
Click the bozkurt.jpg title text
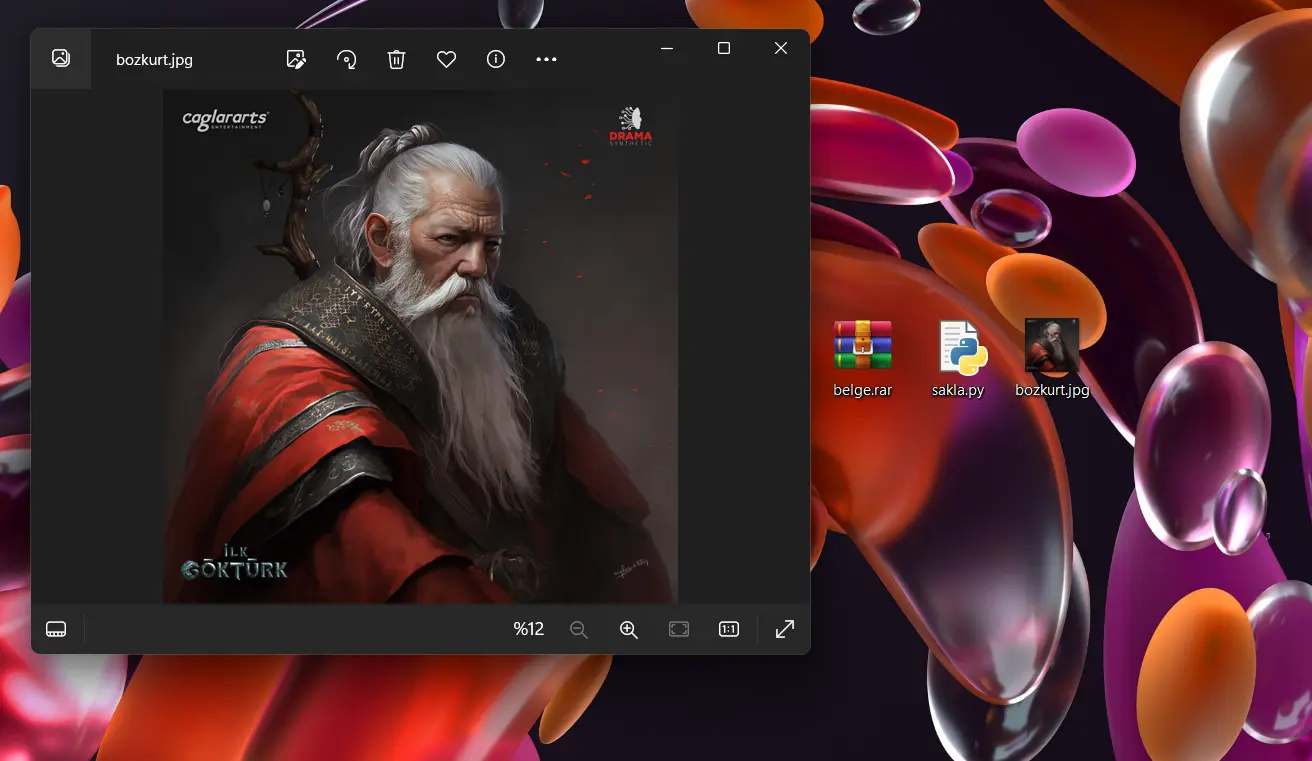154,60
